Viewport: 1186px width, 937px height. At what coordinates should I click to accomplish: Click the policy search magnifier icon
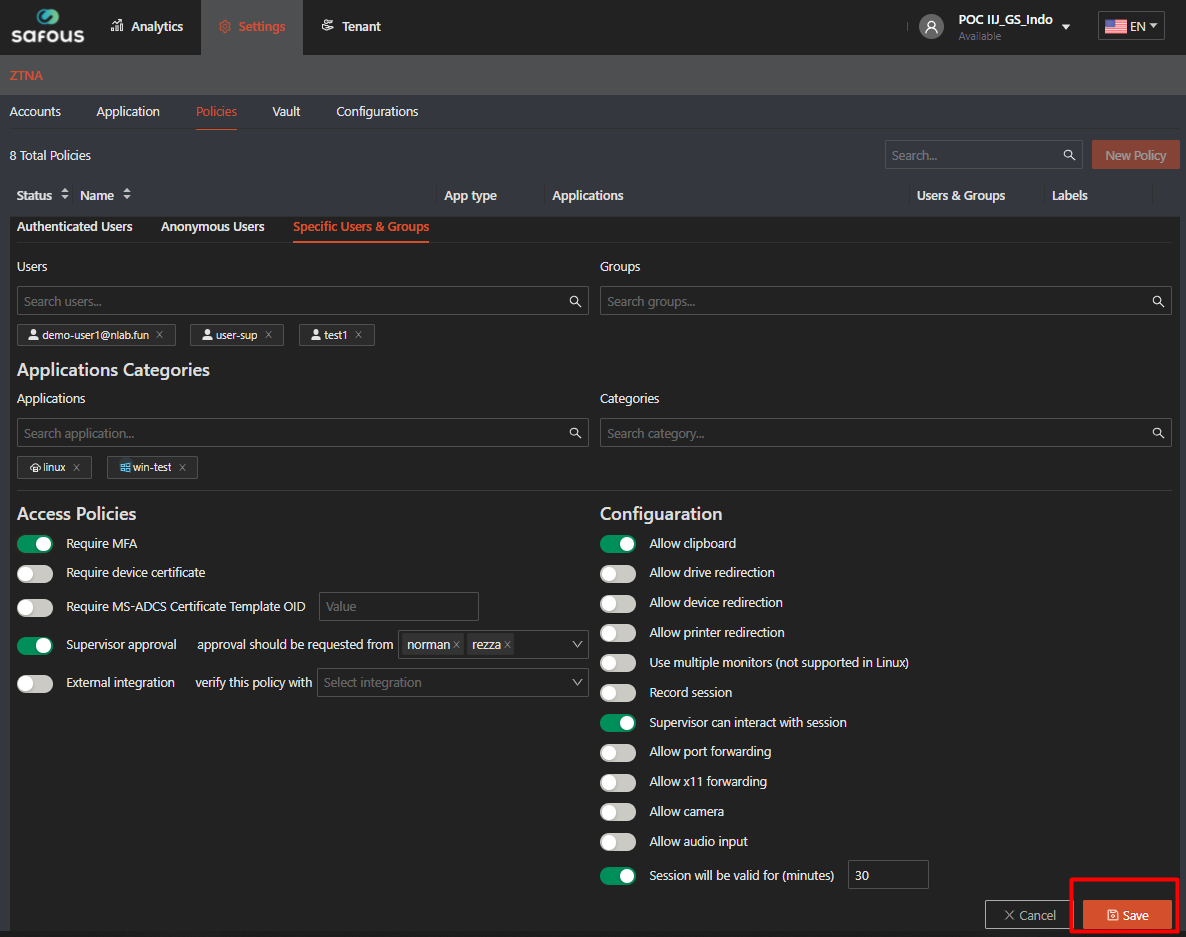tap(1069, 155)
